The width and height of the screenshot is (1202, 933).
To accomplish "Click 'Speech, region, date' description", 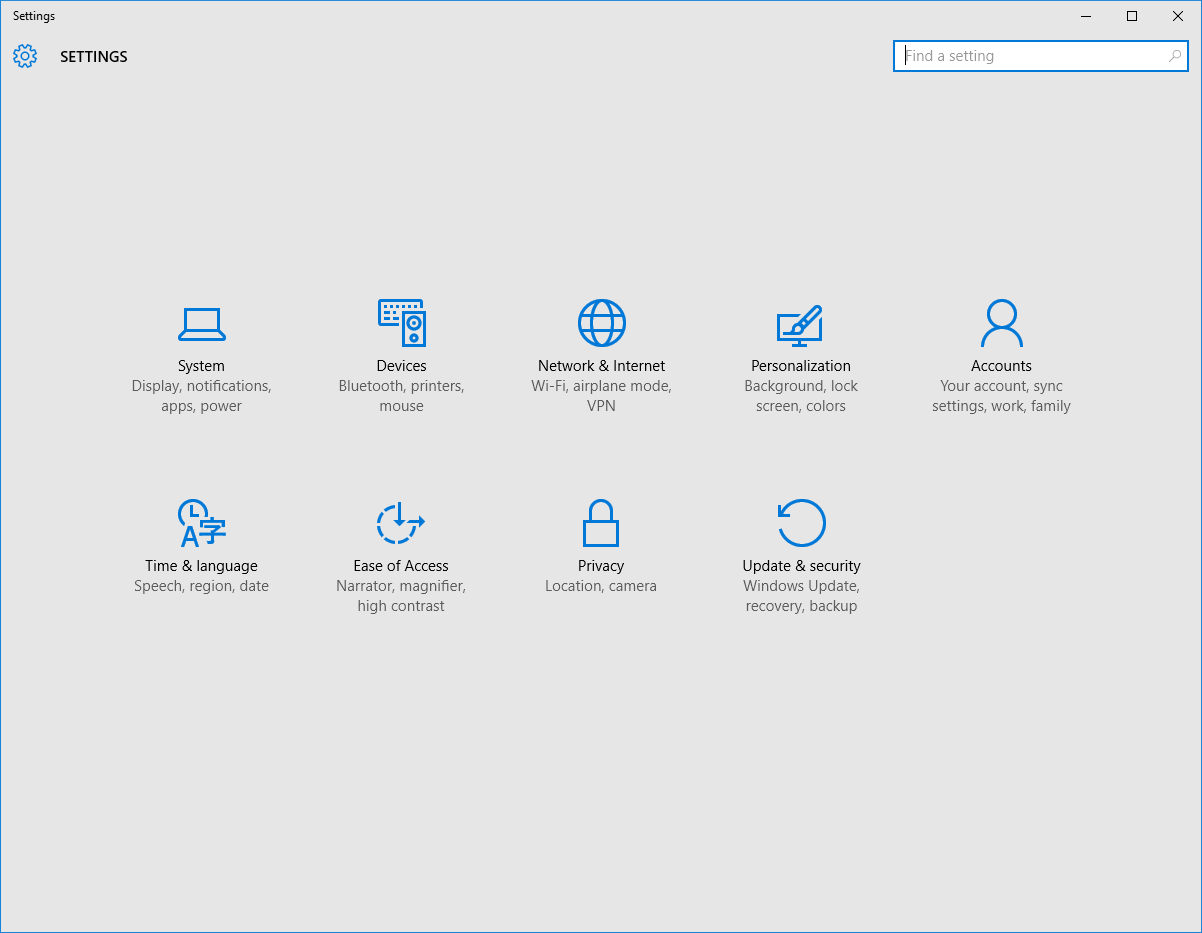I will tap(201, 586).
